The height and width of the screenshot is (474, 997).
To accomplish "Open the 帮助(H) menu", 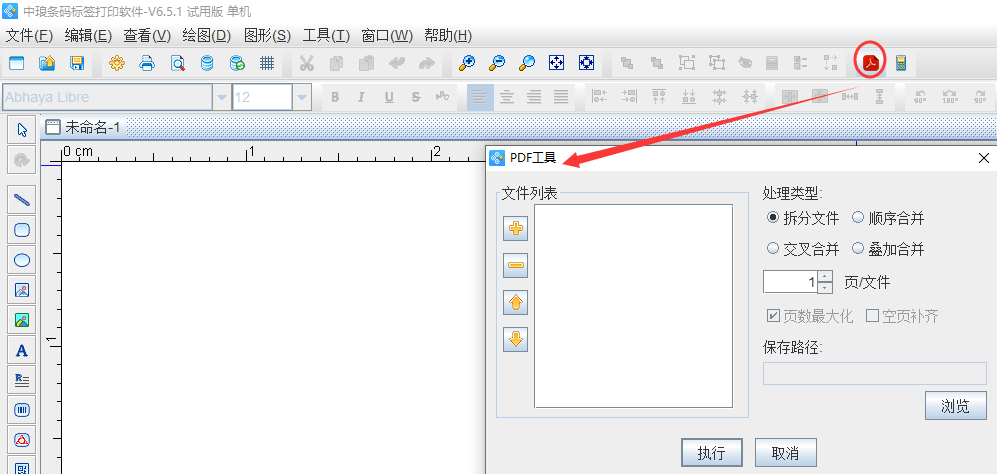I will click(x=448, y=36).
